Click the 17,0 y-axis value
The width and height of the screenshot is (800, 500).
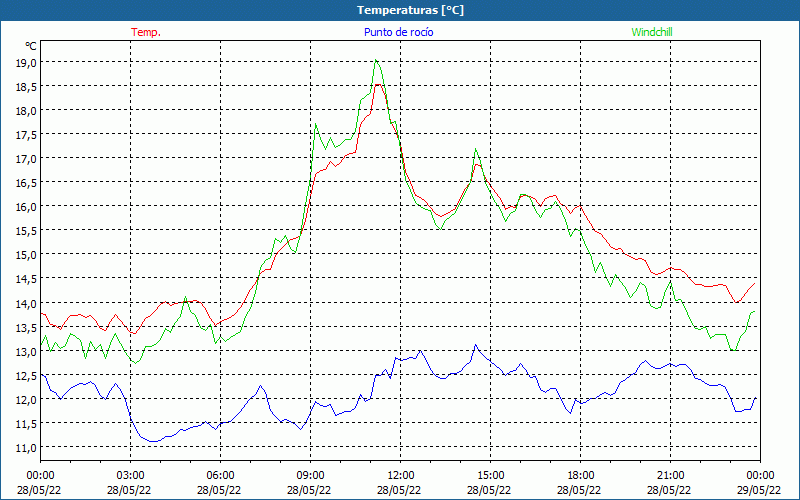(26, 158)
